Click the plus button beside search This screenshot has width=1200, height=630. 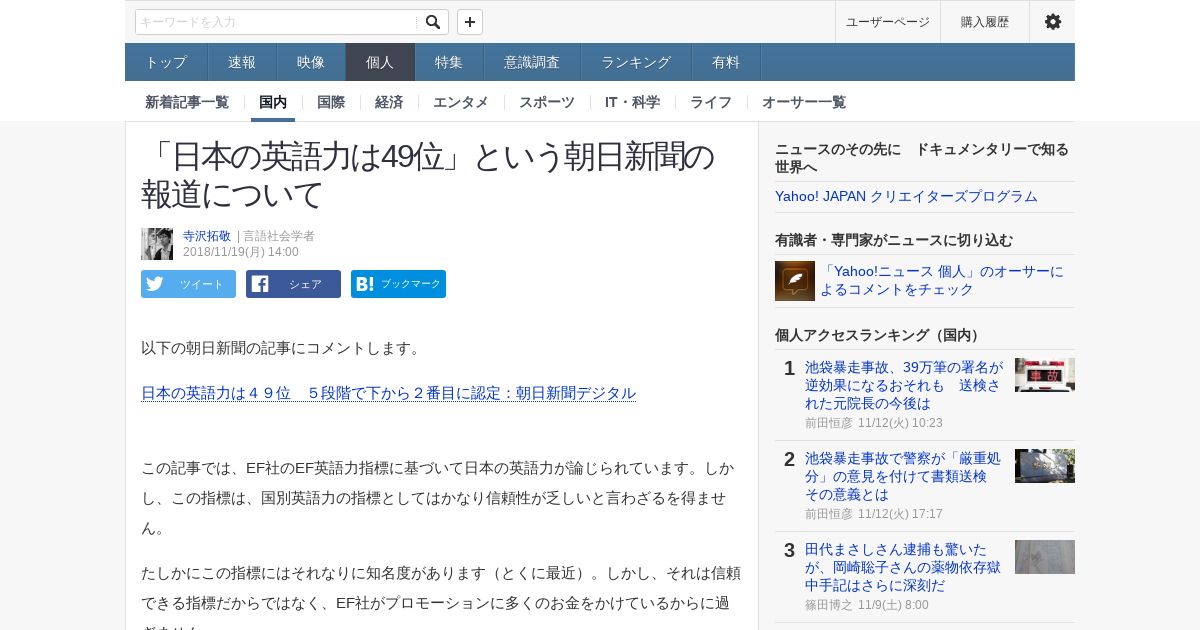470,22
